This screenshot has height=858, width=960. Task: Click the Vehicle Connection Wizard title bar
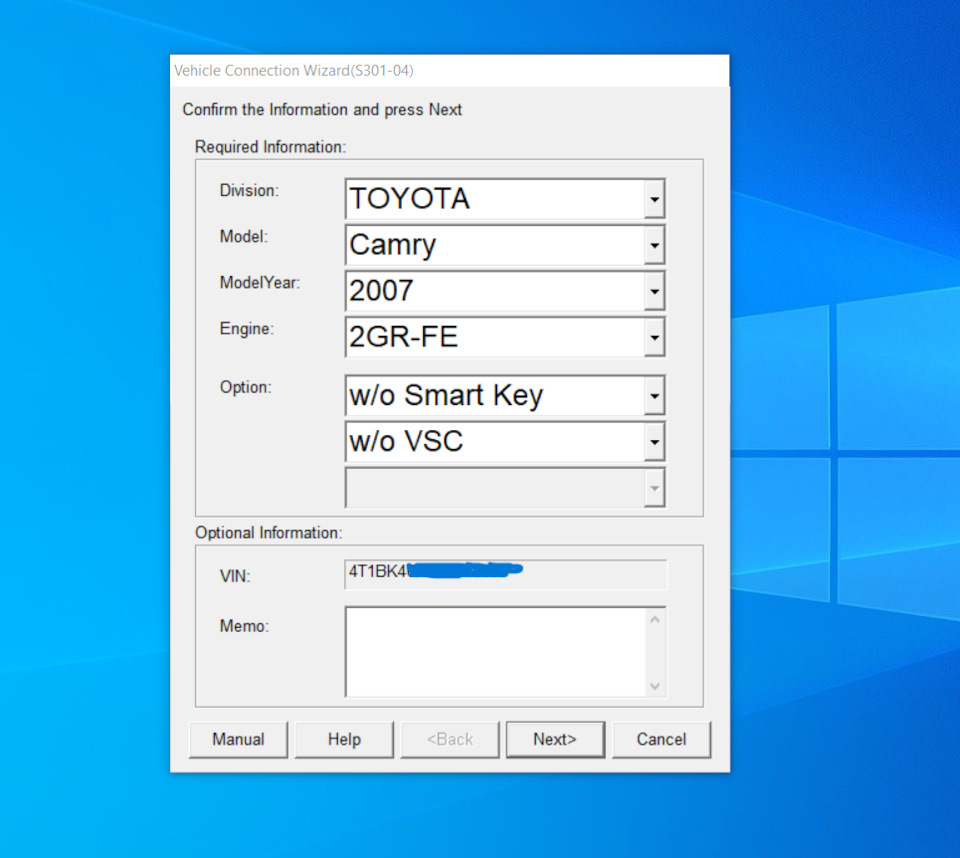pyautogui.click(x=449, y=70)
